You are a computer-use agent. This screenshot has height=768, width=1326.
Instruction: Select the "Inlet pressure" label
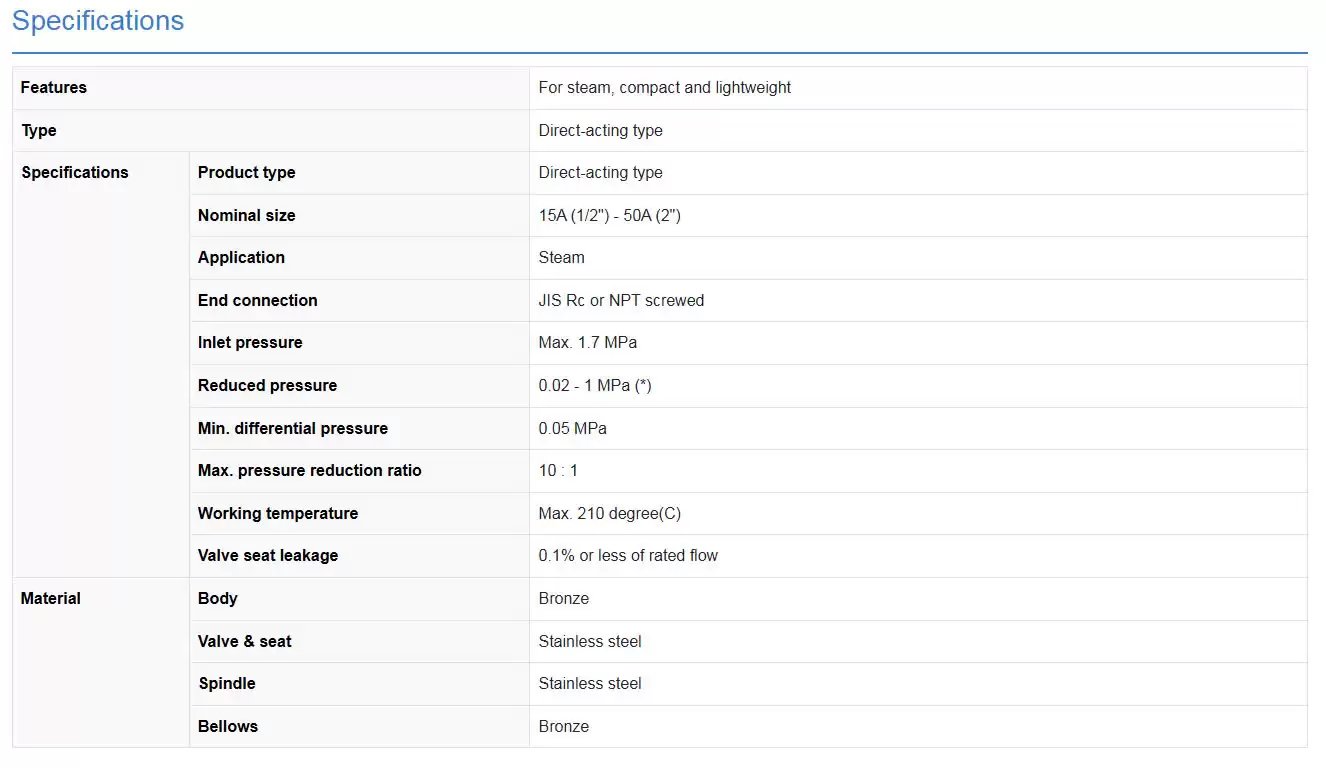[x=250, y=343]
